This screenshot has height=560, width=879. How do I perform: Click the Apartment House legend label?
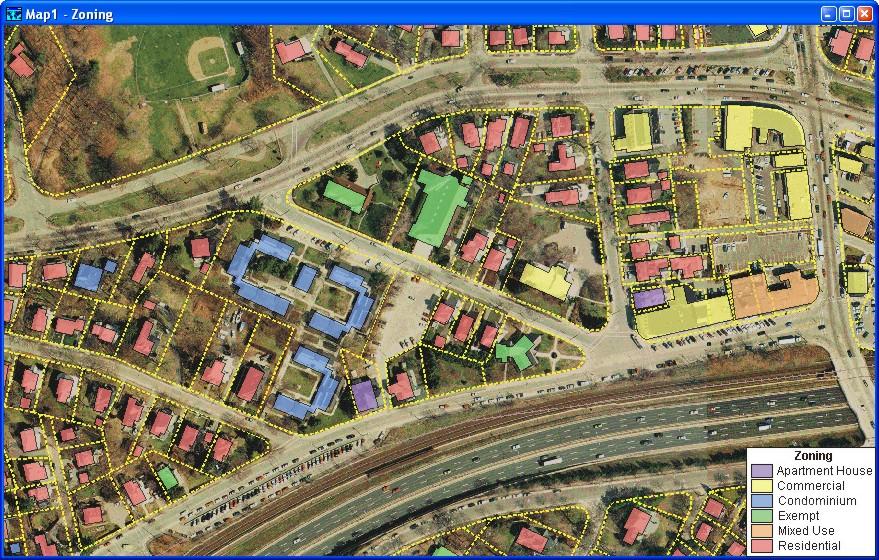click(x=824, y=471)
